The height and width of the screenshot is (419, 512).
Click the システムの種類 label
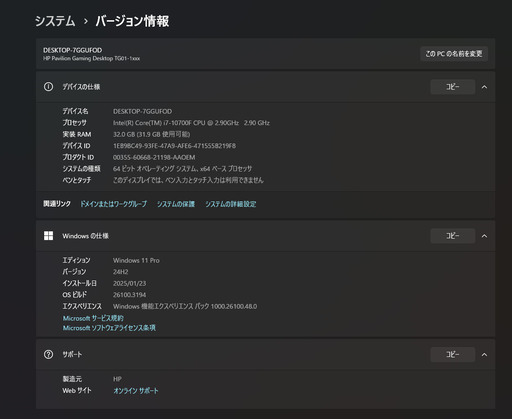click(81, 169)
